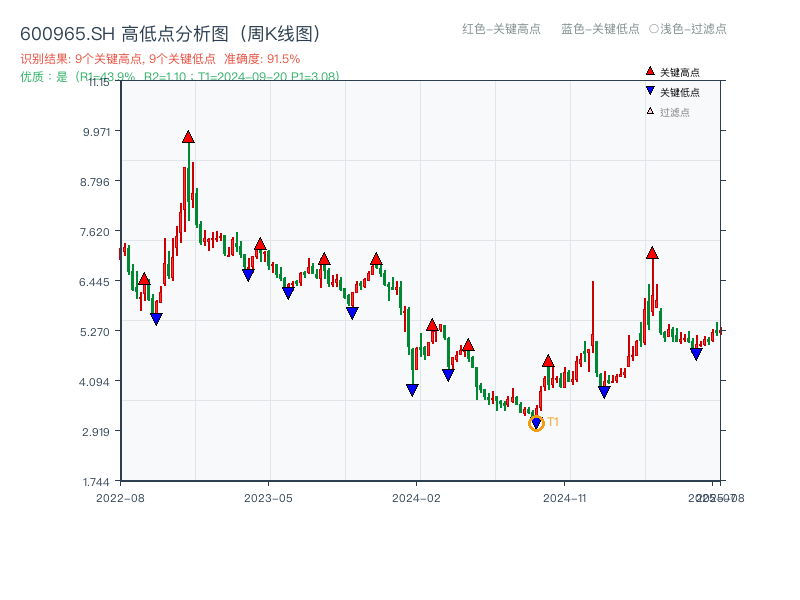Click the circle icon beside 浅色-过滤点 at top
Screen dimensions: 800x600
pyautogui.click(x=653, y=30)
